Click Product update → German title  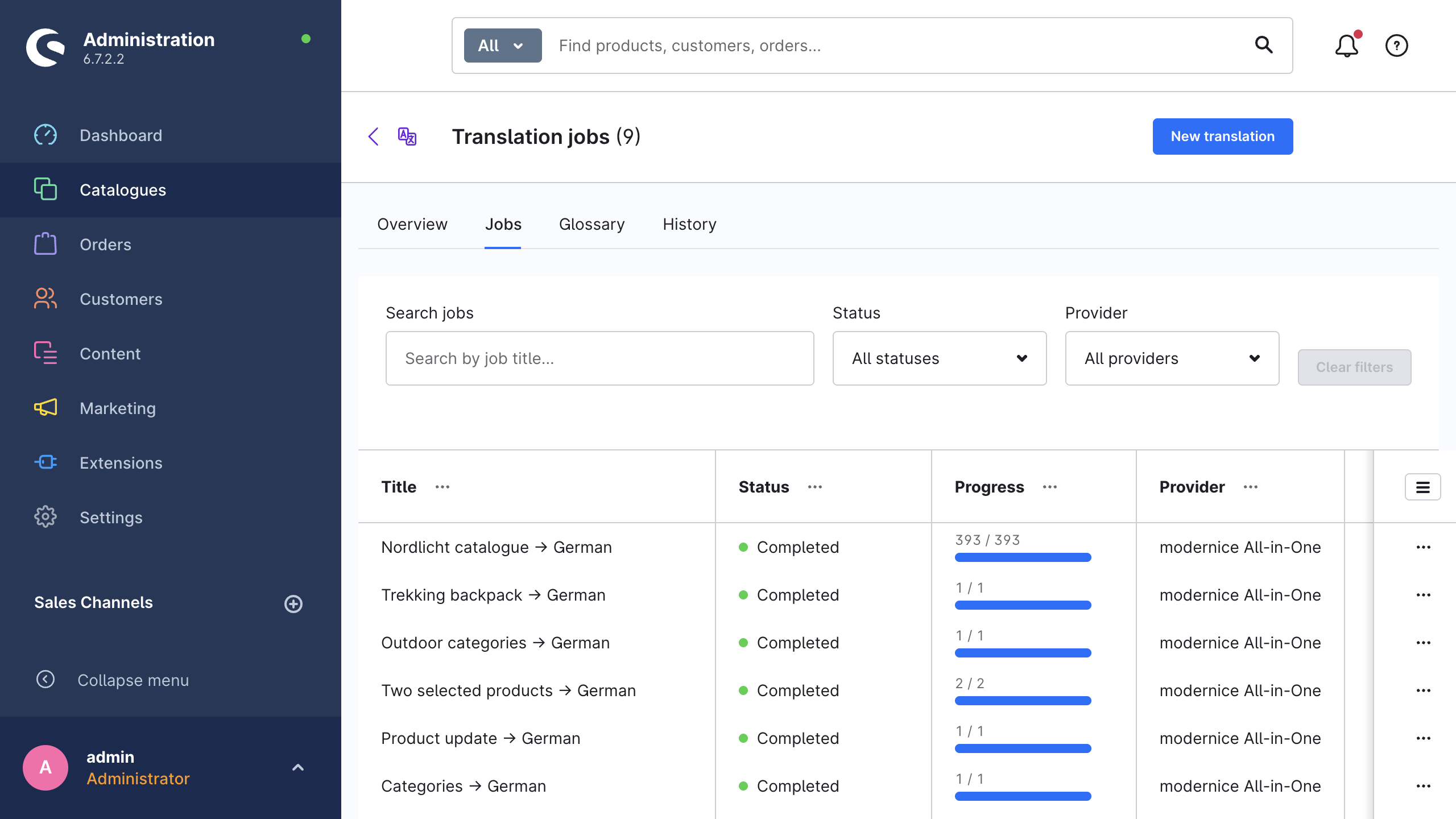click(481, 738)
